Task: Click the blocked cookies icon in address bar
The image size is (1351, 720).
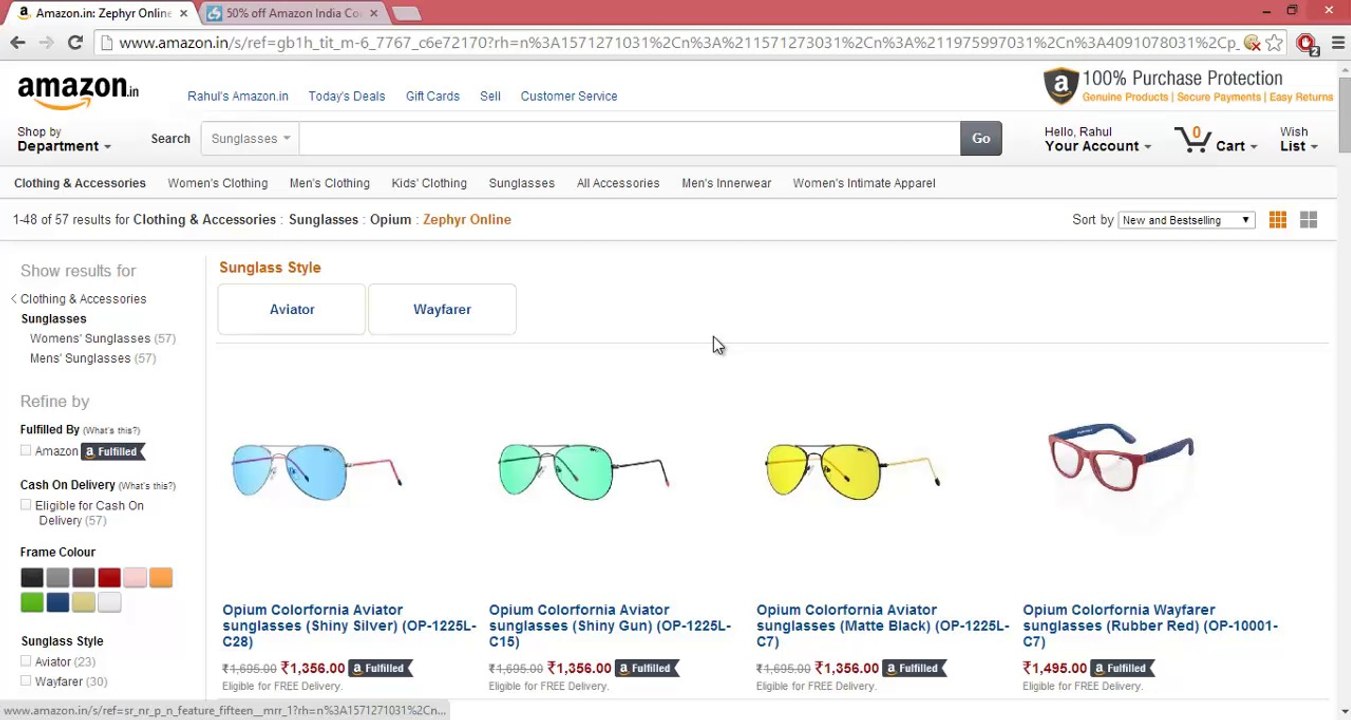Action: 1252,43
